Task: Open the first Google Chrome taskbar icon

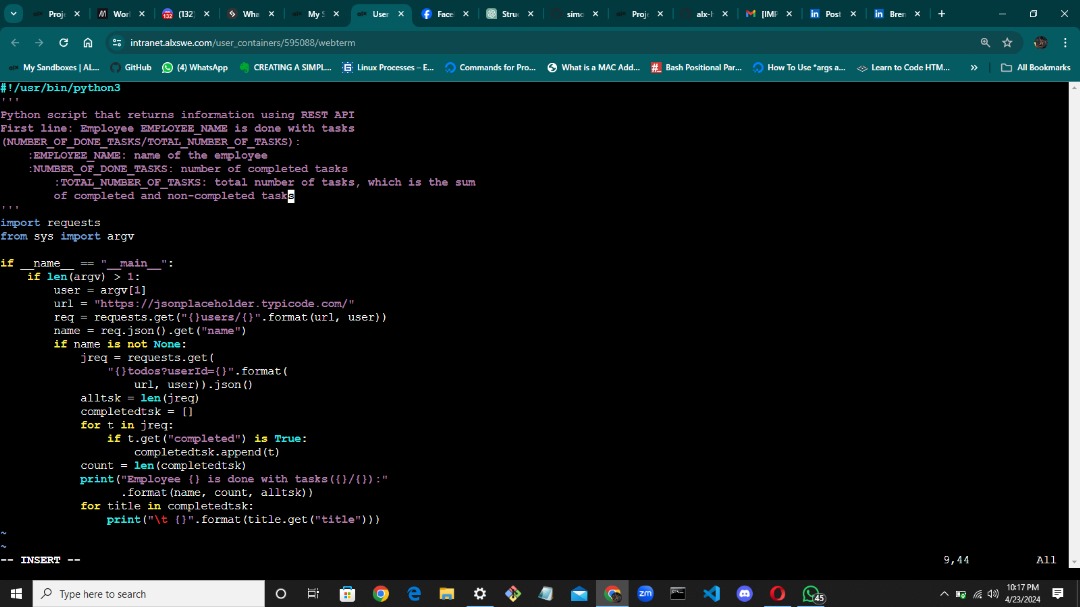Action: click(x=380, y=593)
